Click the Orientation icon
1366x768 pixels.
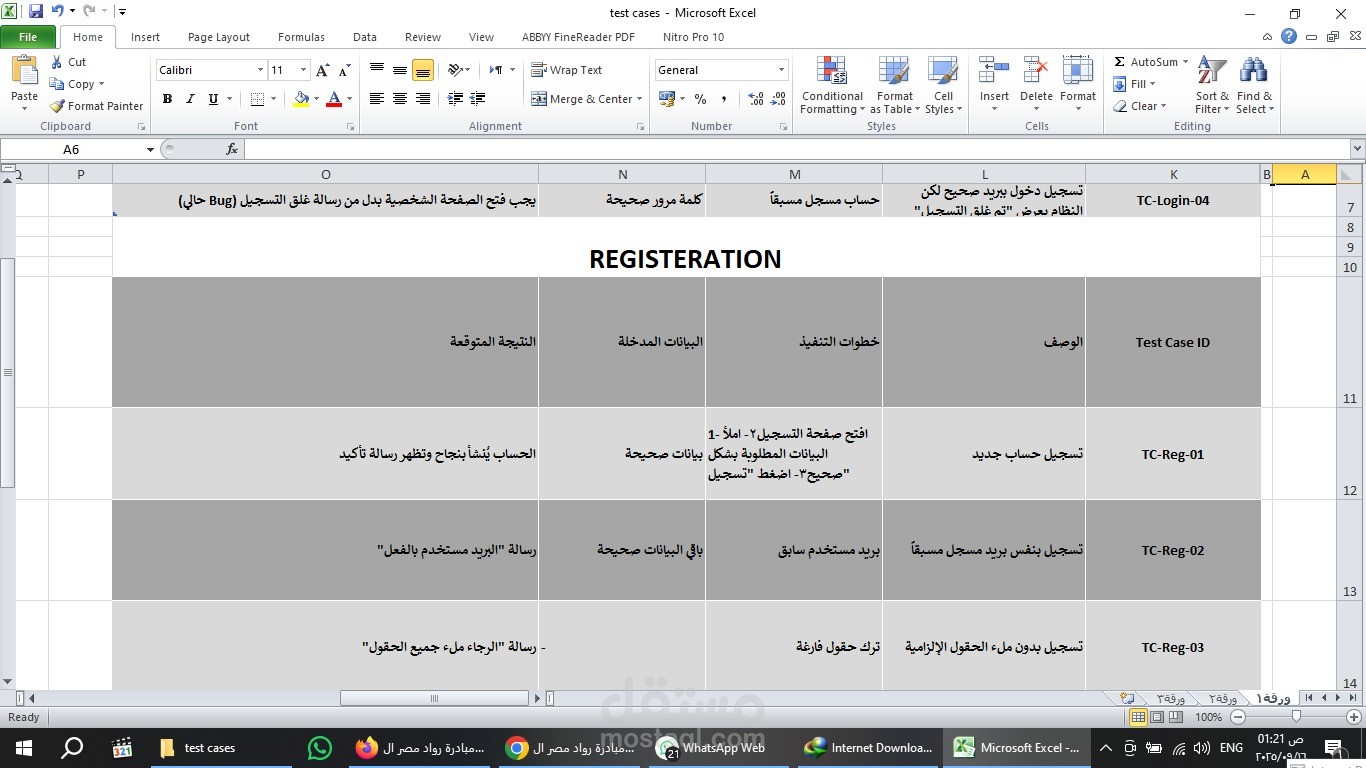[x=455, y=70]
